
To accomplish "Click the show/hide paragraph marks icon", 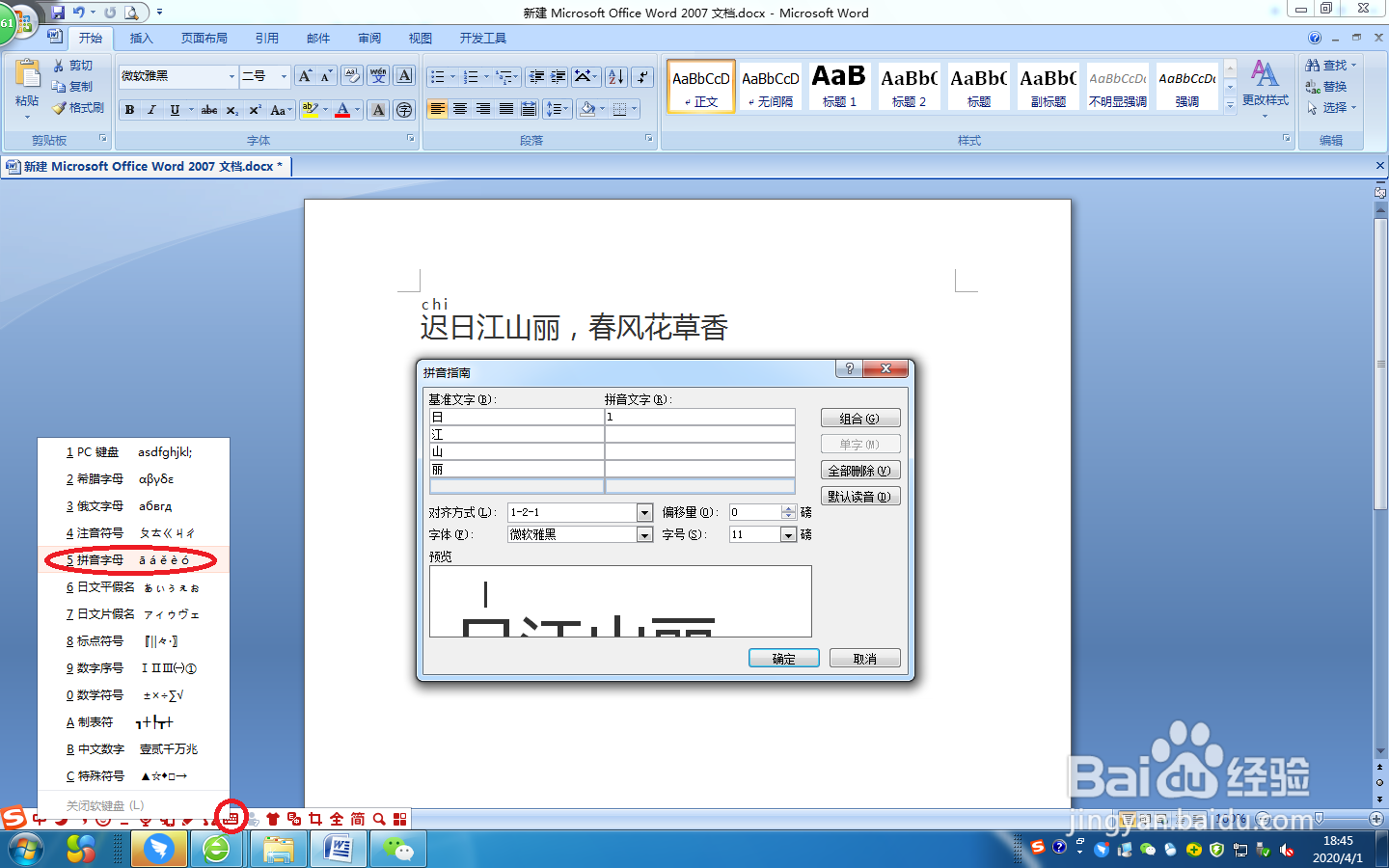I will [641, 75].
